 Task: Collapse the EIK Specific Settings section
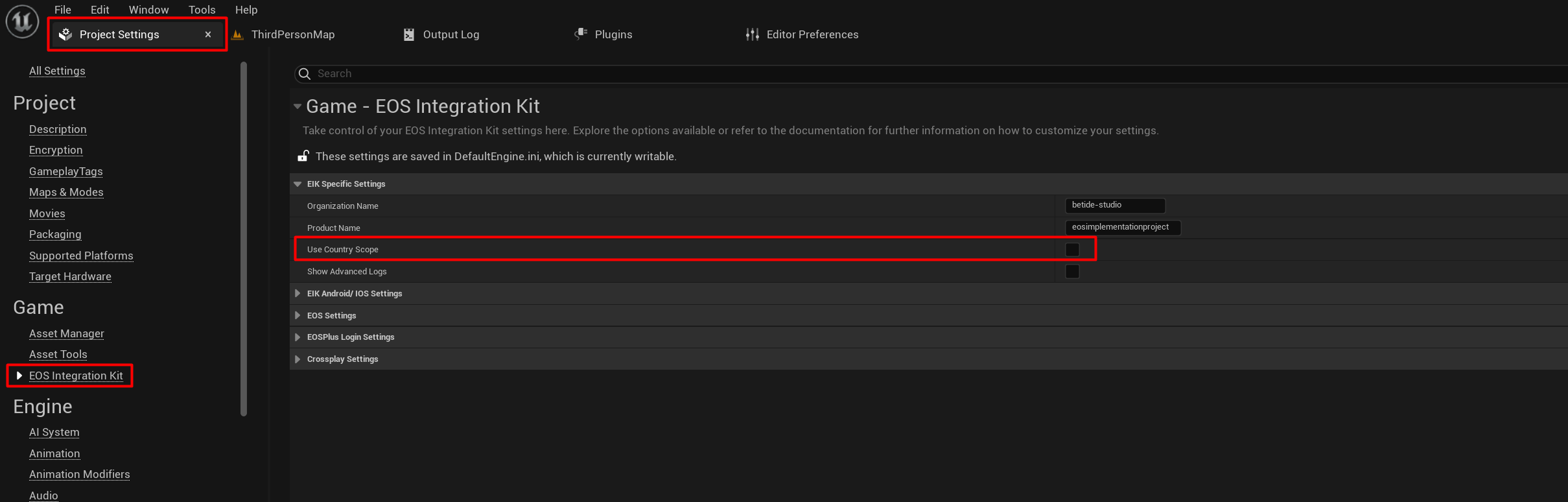click(298, 184)
